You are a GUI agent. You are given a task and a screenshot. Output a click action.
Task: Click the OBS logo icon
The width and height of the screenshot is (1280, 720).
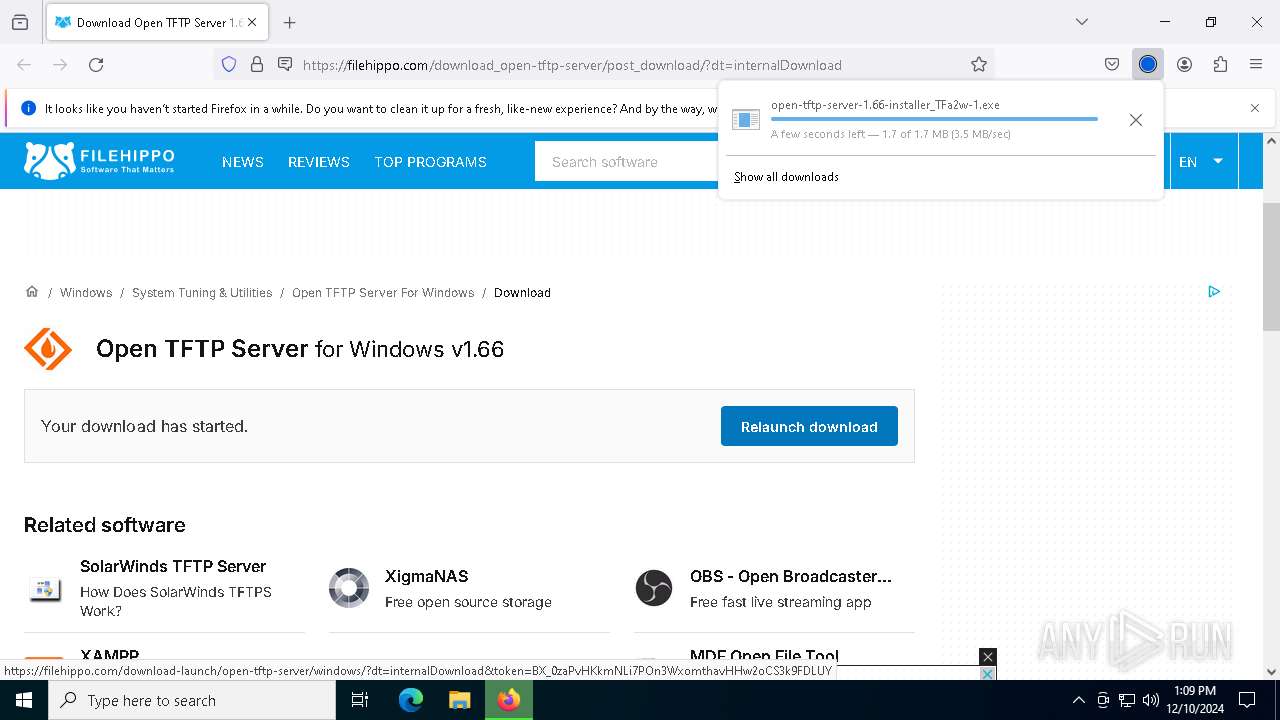tap(654, 588)
